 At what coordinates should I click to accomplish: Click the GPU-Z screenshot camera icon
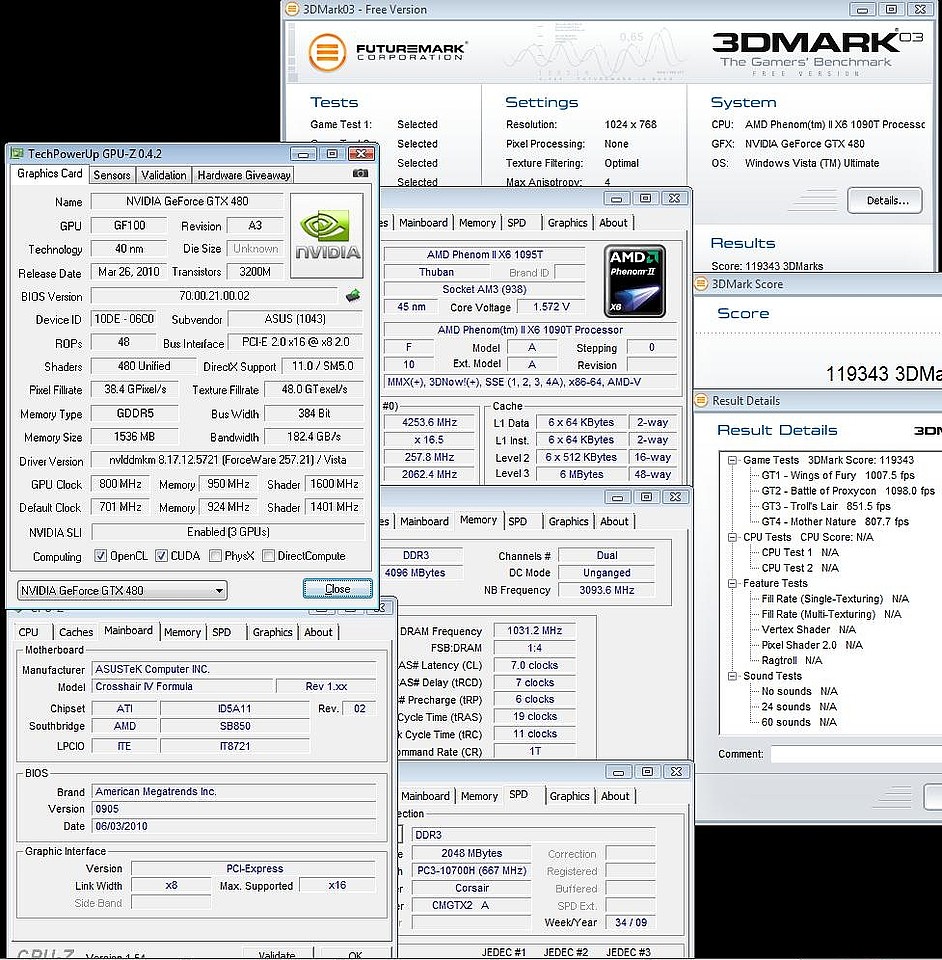[361, 174]
